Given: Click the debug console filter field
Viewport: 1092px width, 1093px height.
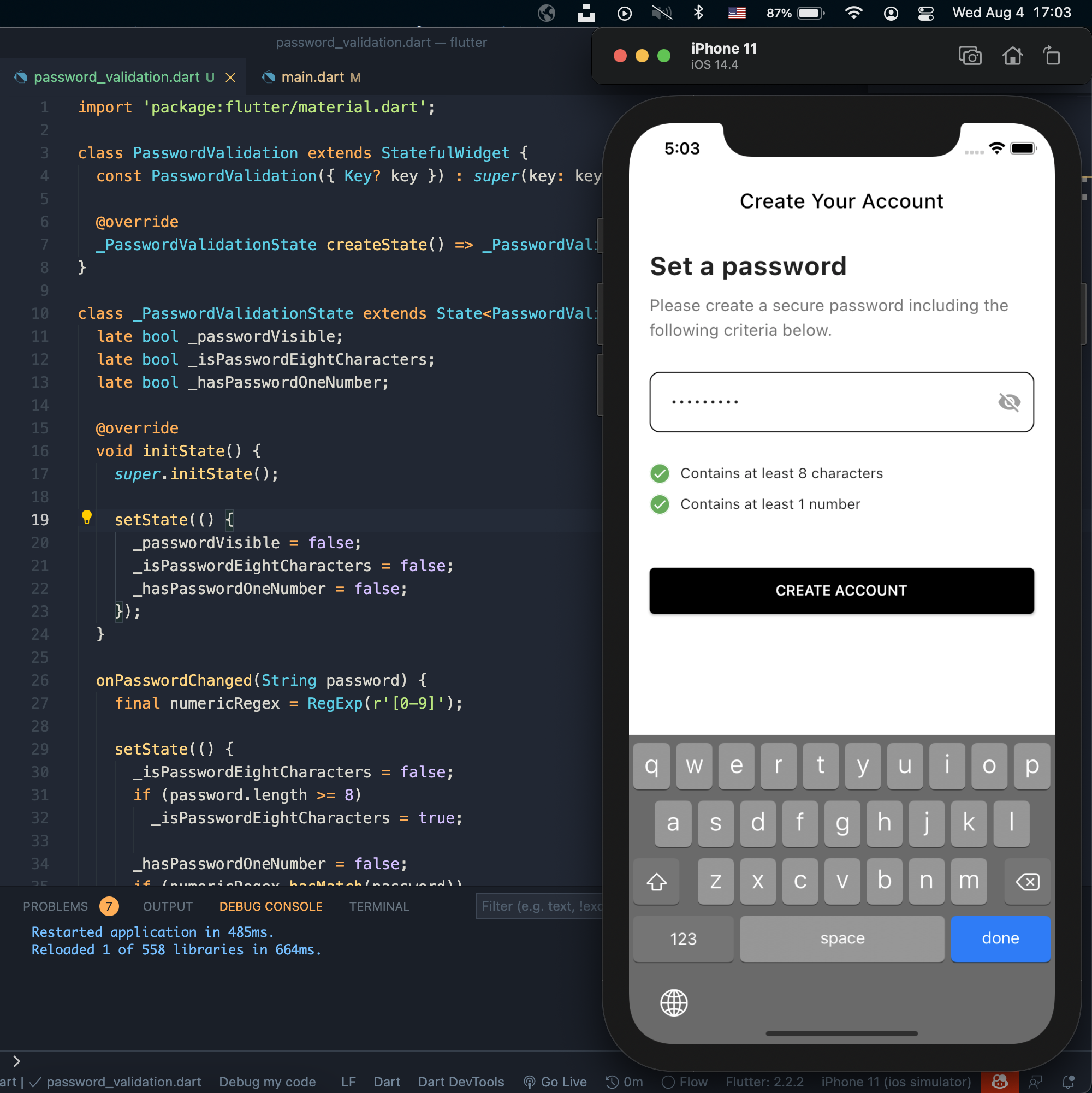Looking at the screenshot, I should click(x=541, y=906).
